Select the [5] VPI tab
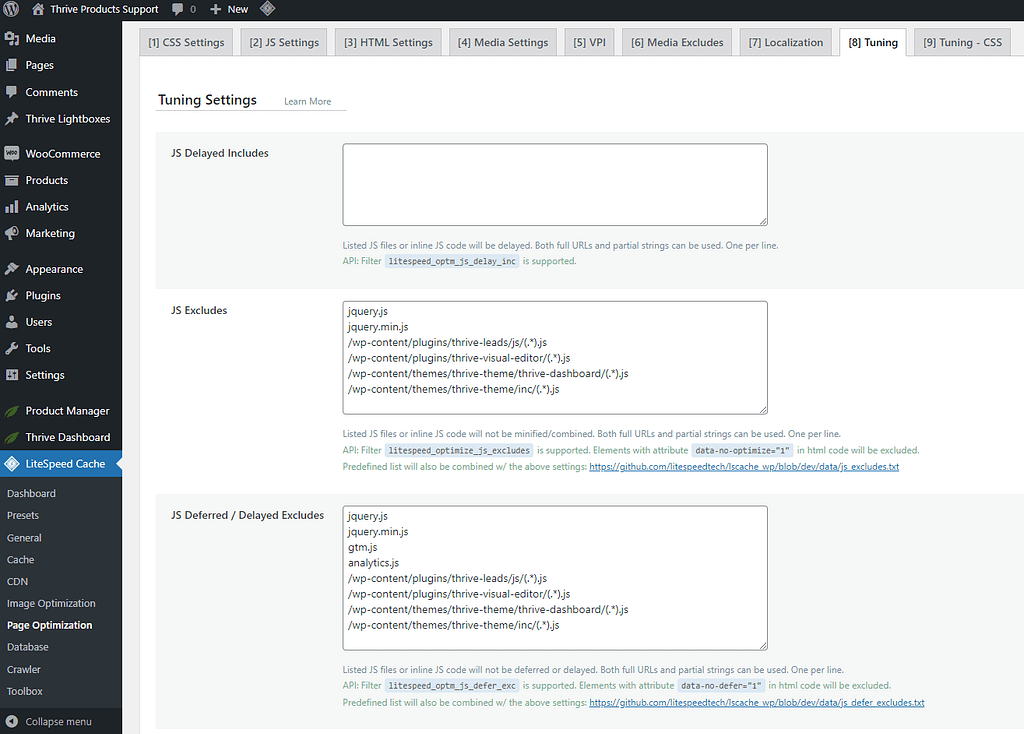Screen dimensions: 1024x734 coord(589,42)
